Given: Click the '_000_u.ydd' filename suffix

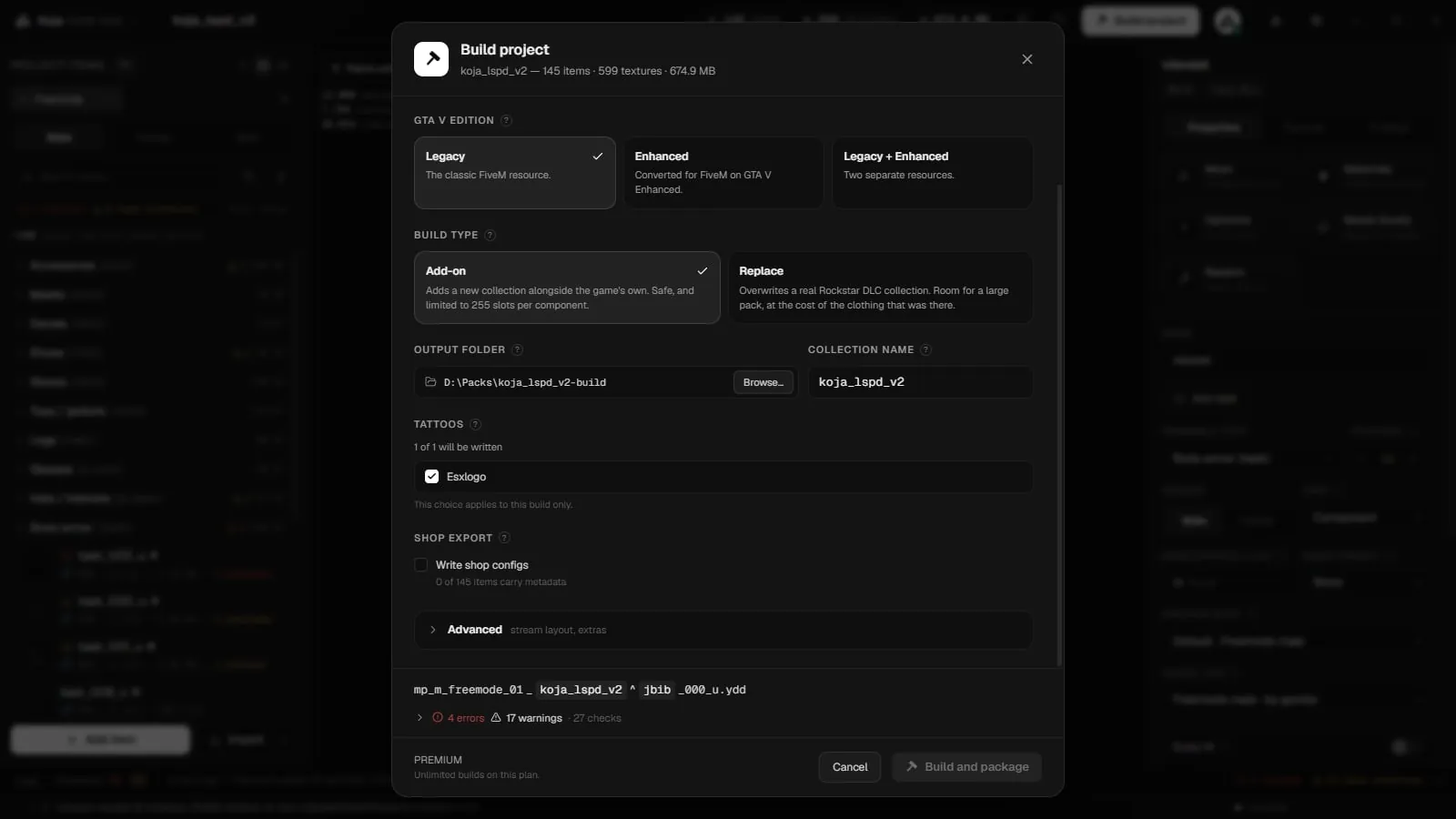Looking at the screenshot, I should coord(713,690).
